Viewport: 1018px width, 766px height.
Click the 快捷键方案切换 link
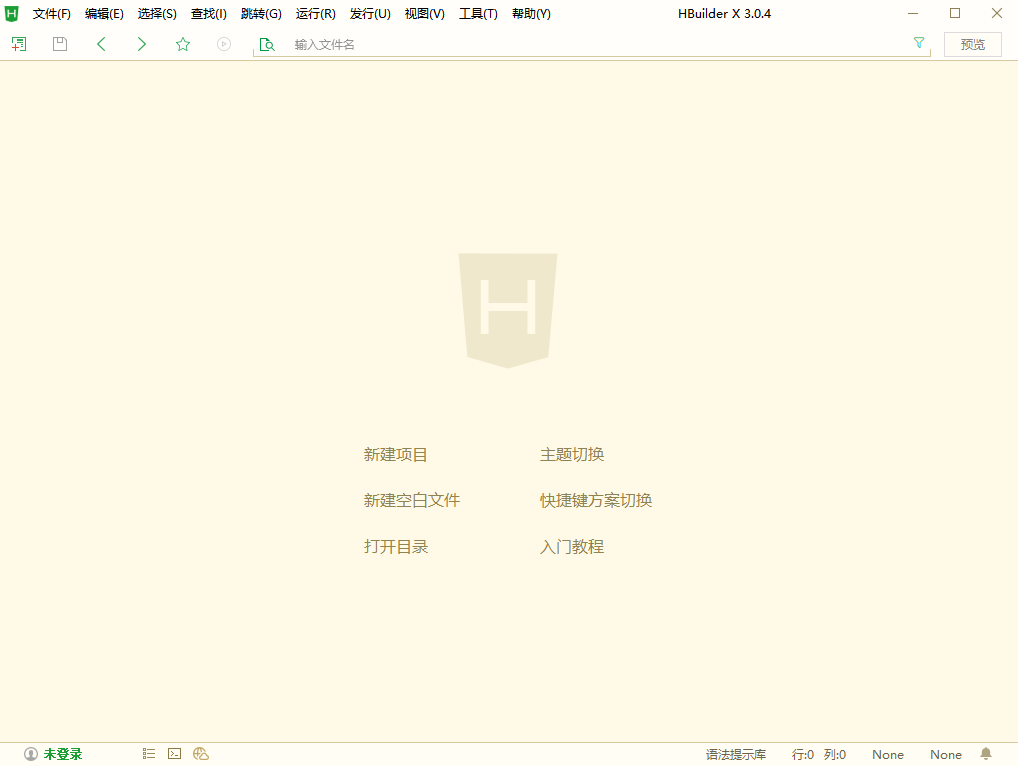pyautogui.click(x=596, y=500)
